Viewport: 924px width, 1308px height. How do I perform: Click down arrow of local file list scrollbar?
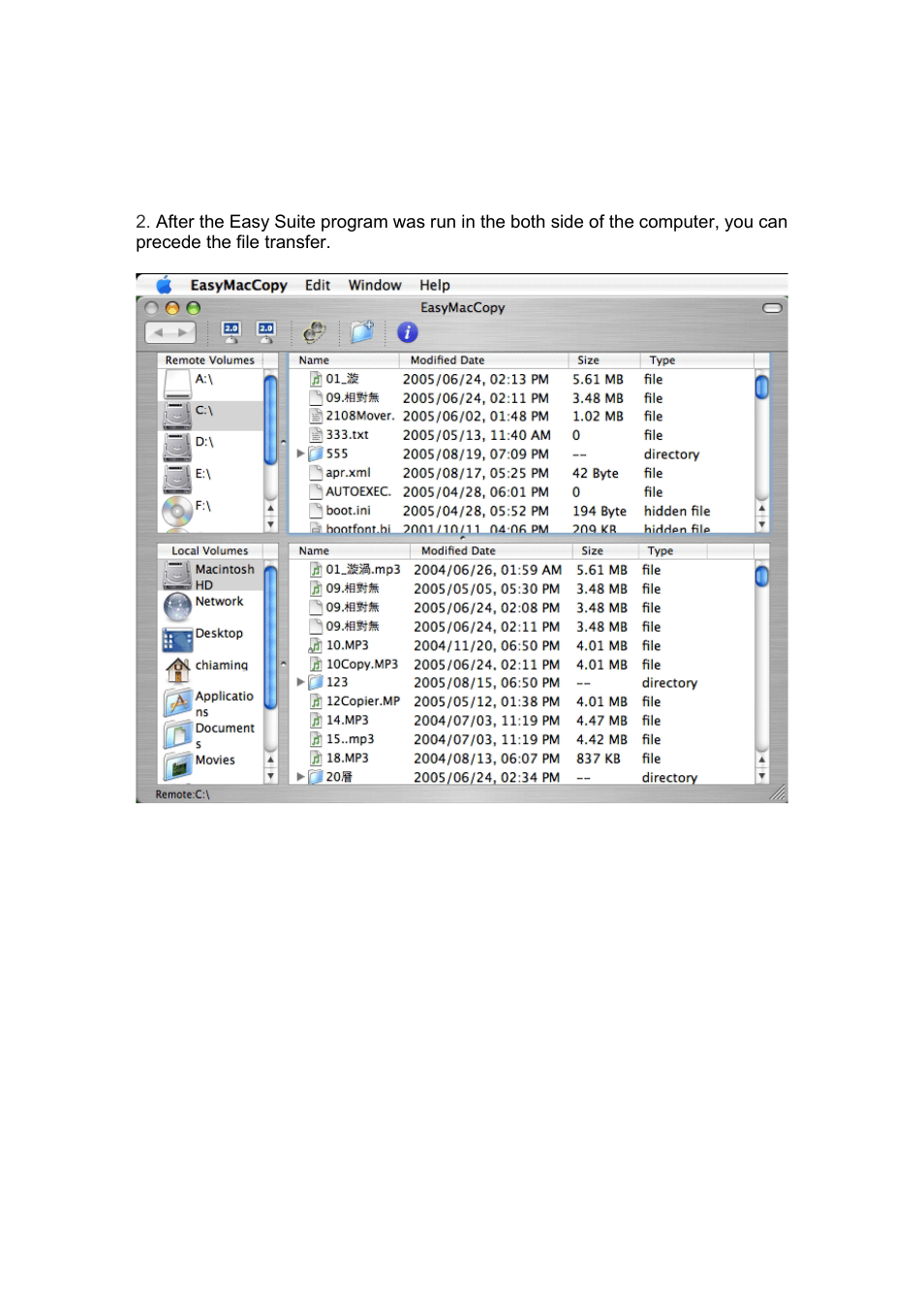[x=761, y=776]
